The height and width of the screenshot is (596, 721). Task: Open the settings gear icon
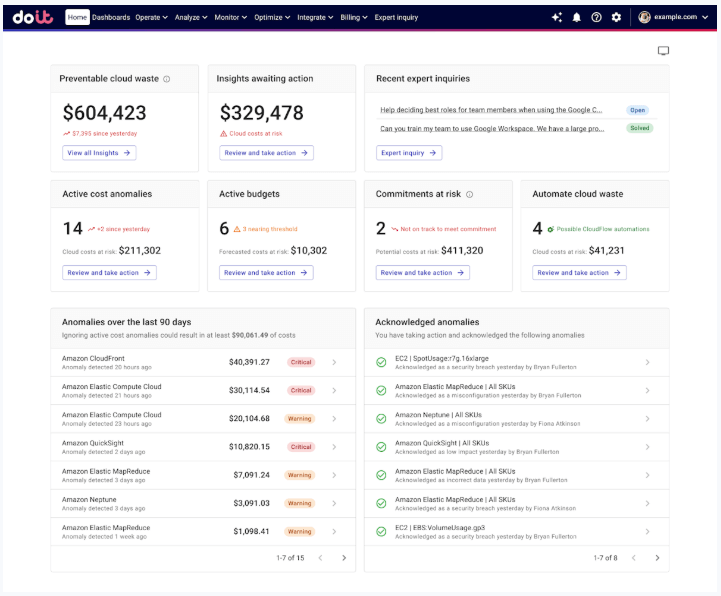pyautogui.click(x=616, y=17)
